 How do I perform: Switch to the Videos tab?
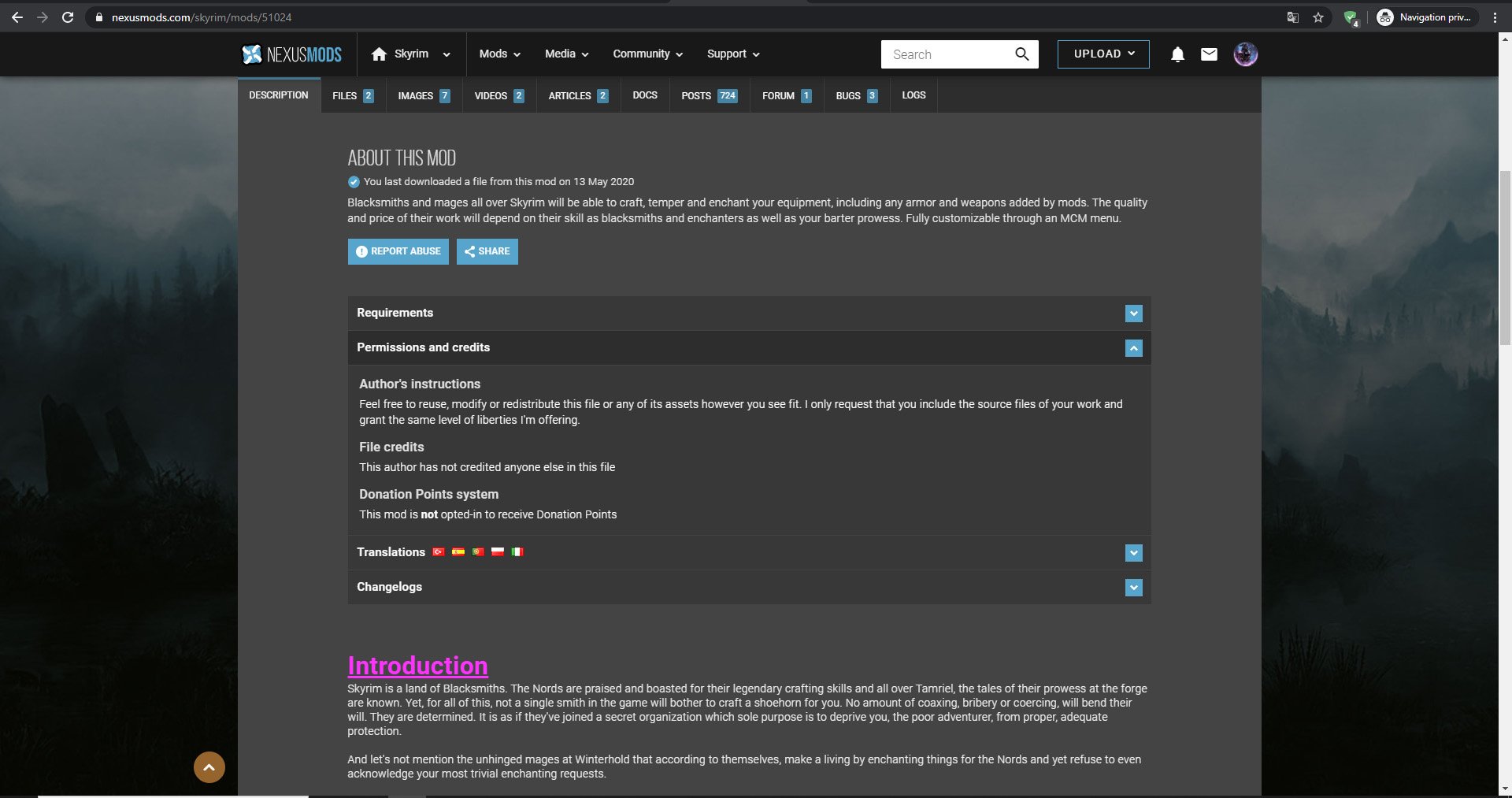pos(499,95)
